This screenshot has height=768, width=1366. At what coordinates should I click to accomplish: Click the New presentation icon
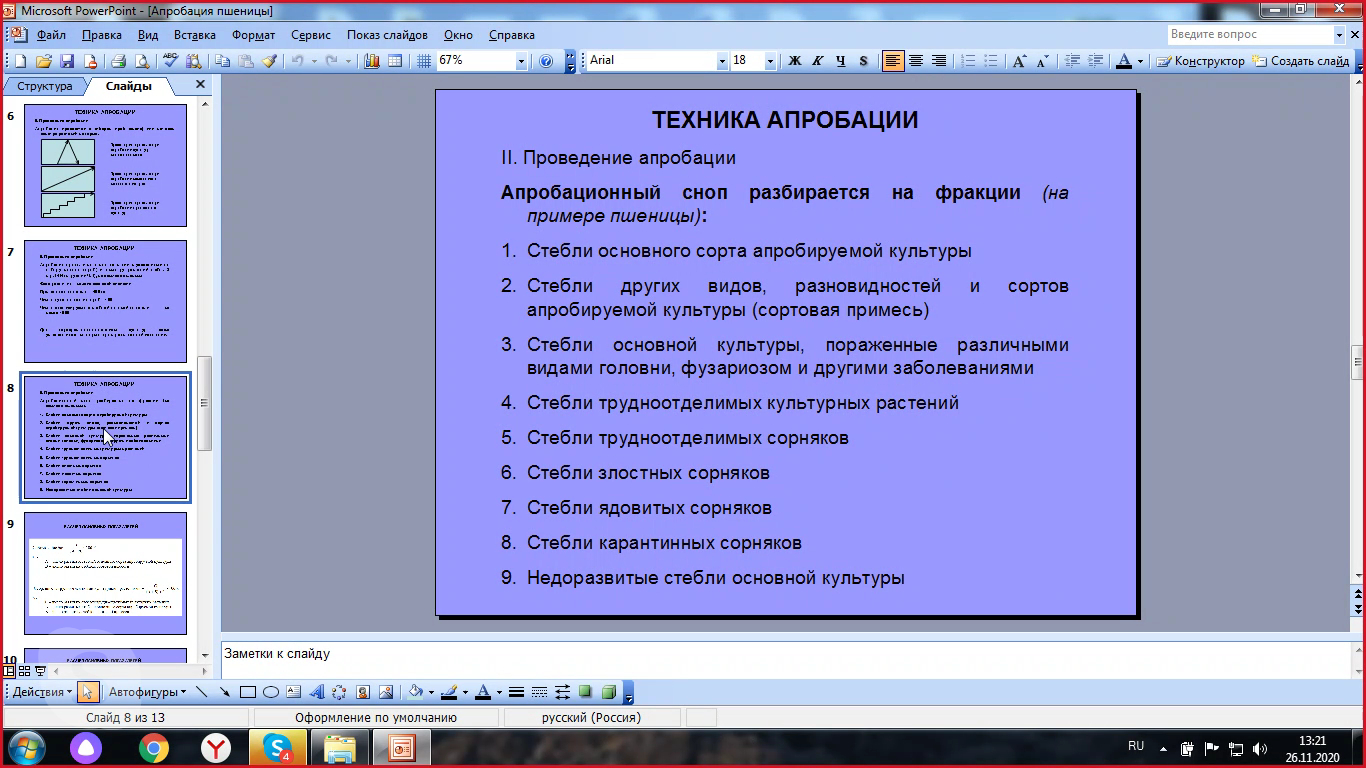23,61
